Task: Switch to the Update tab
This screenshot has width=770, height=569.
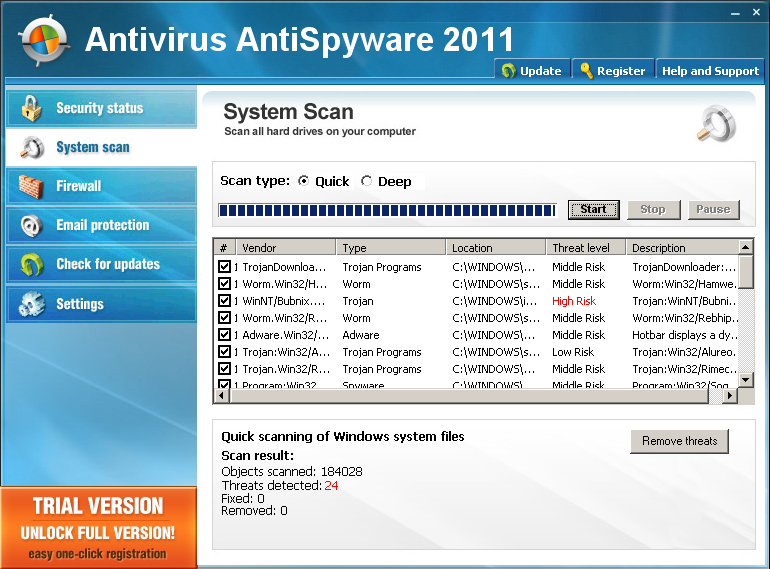Action: (532, 71)
